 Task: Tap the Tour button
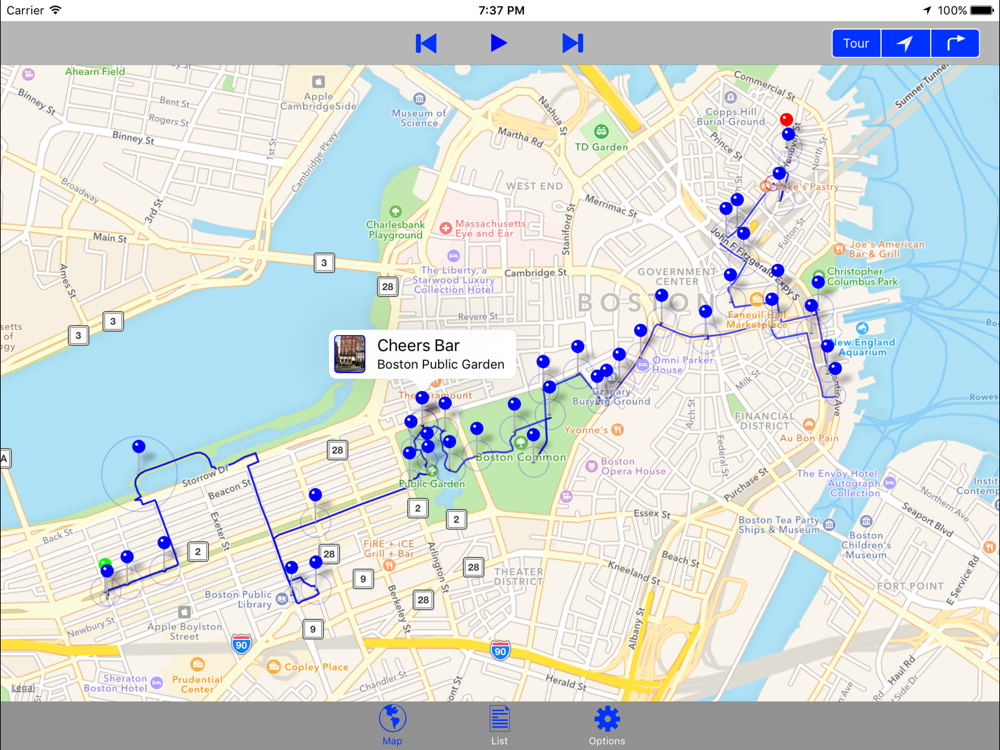[x=856, y=43]
